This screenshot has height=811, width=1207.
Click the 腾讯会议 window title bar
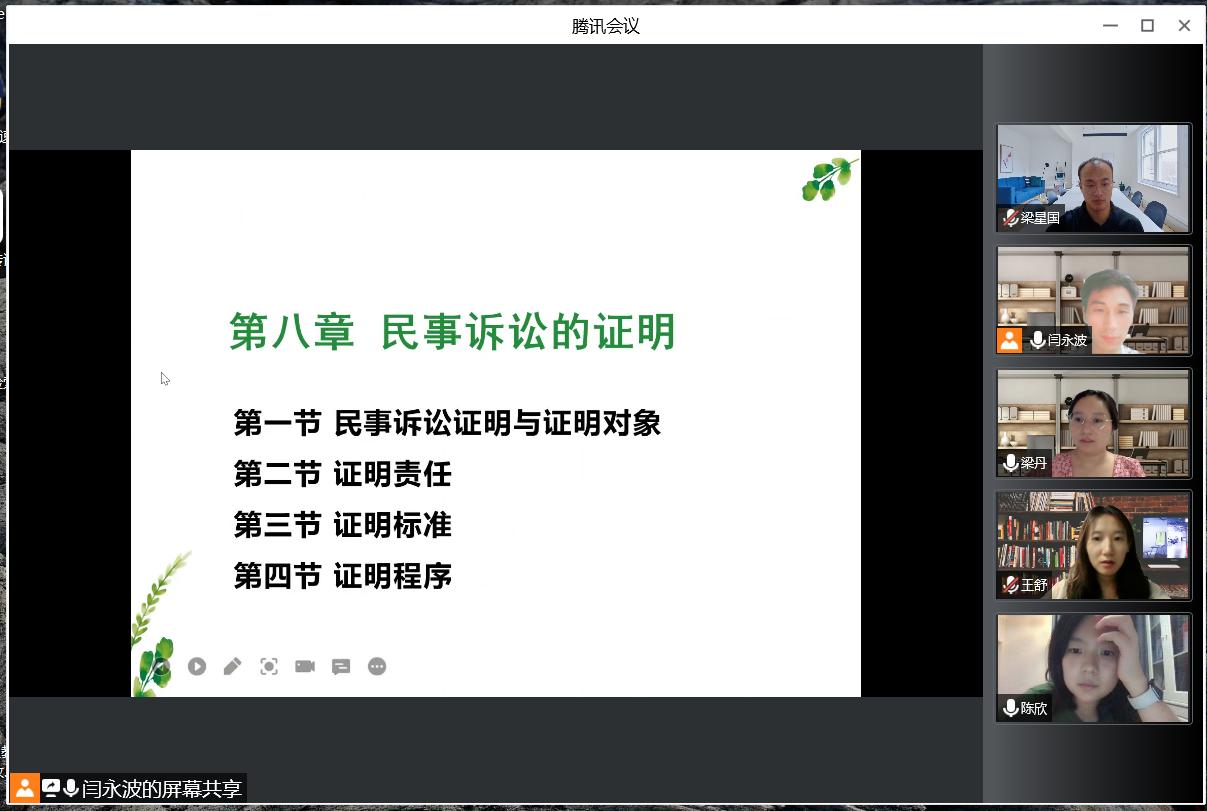(x=605, y=26)
